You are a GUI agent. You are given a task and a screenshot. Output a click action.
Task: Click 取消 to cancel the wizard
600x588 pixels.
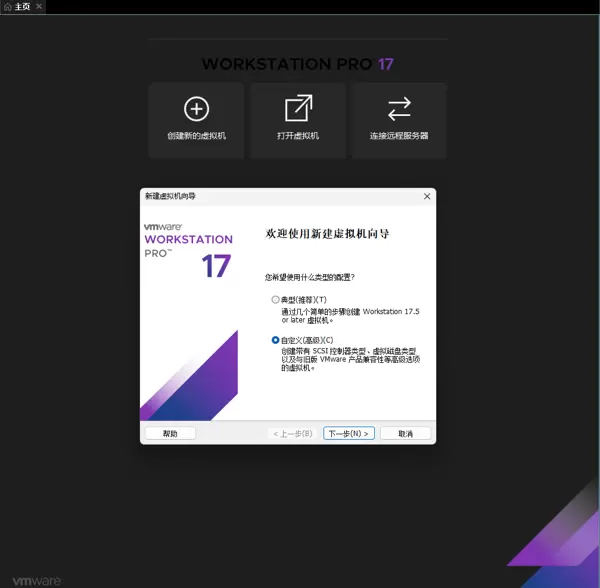click(405, 433)
